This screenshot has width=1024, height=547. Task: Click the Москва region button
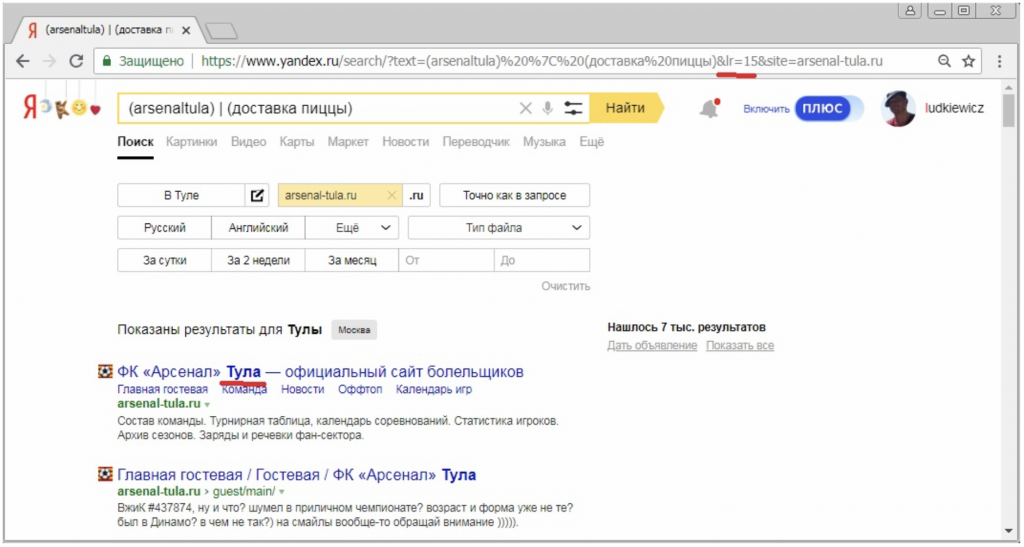click(354, 330)
